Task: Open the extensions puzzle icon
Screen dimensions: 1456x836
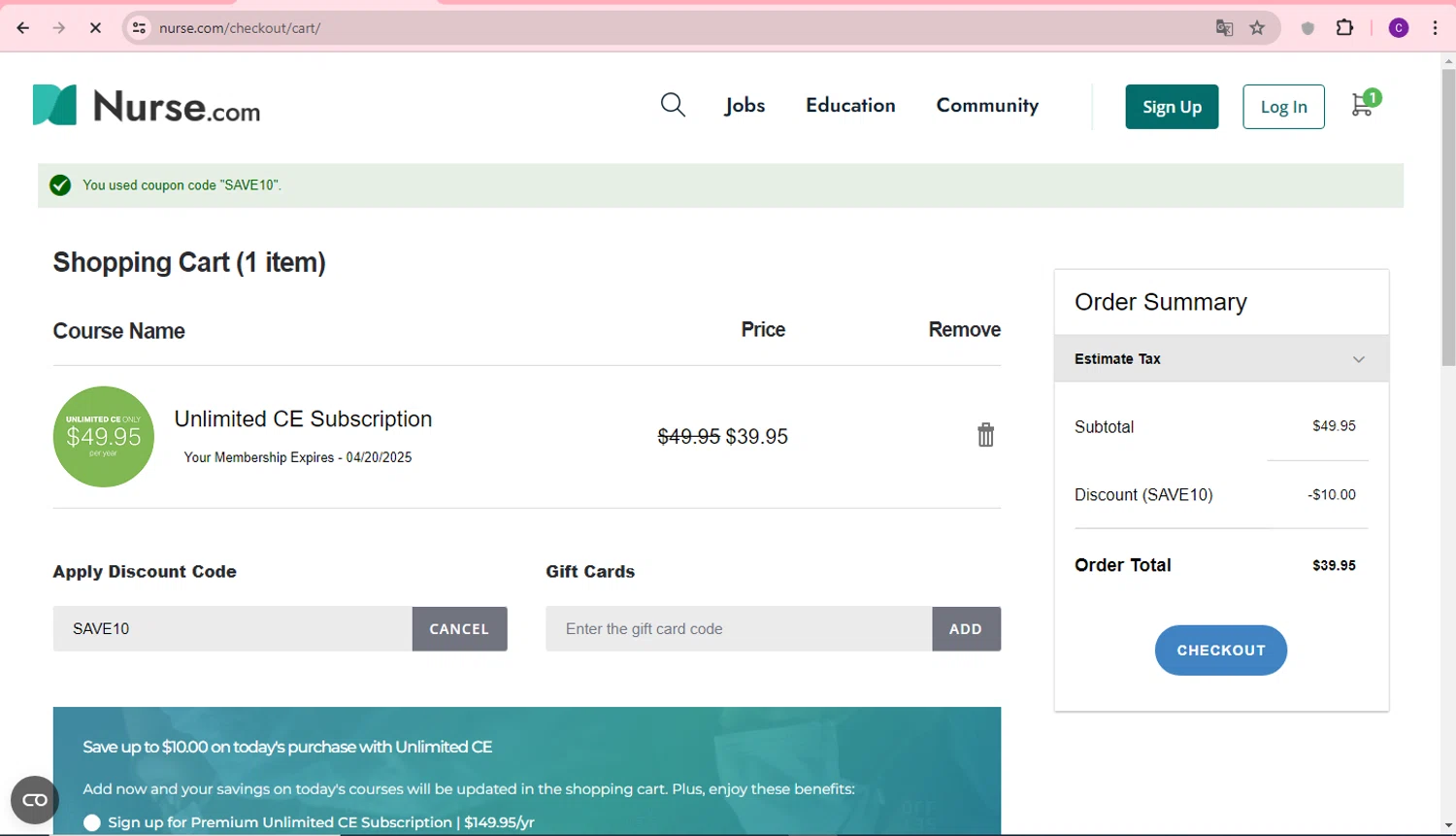Action: pos(1344,28)
